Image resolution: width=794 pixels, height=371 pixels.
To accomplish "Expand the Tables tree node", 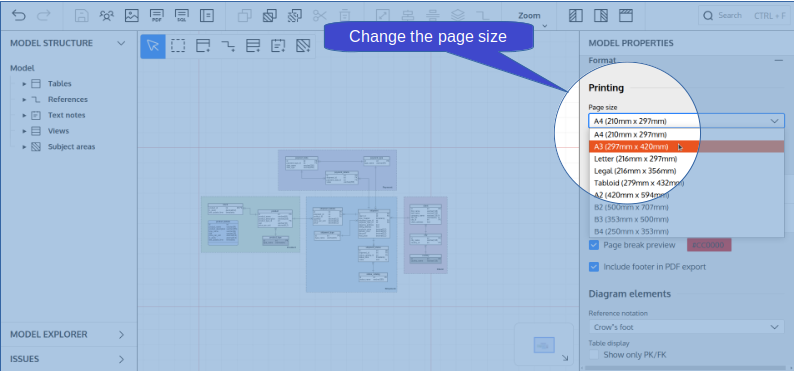I will [24, 84].
